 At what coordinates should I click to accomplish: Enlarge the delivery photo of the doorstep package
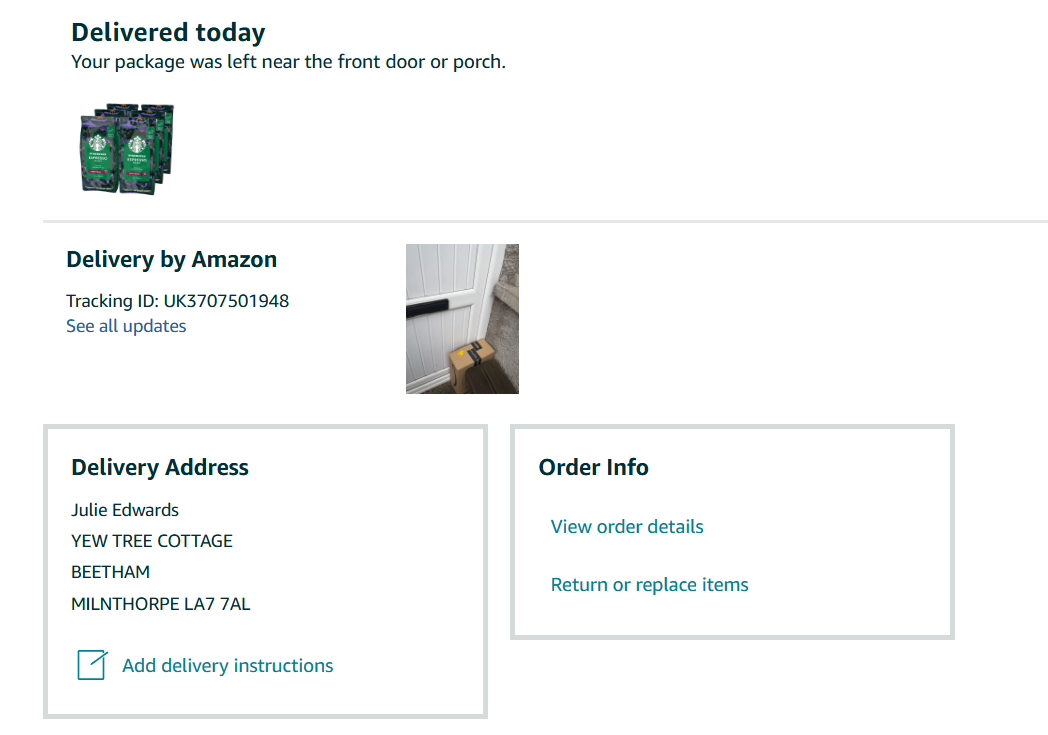click(462, 319)
